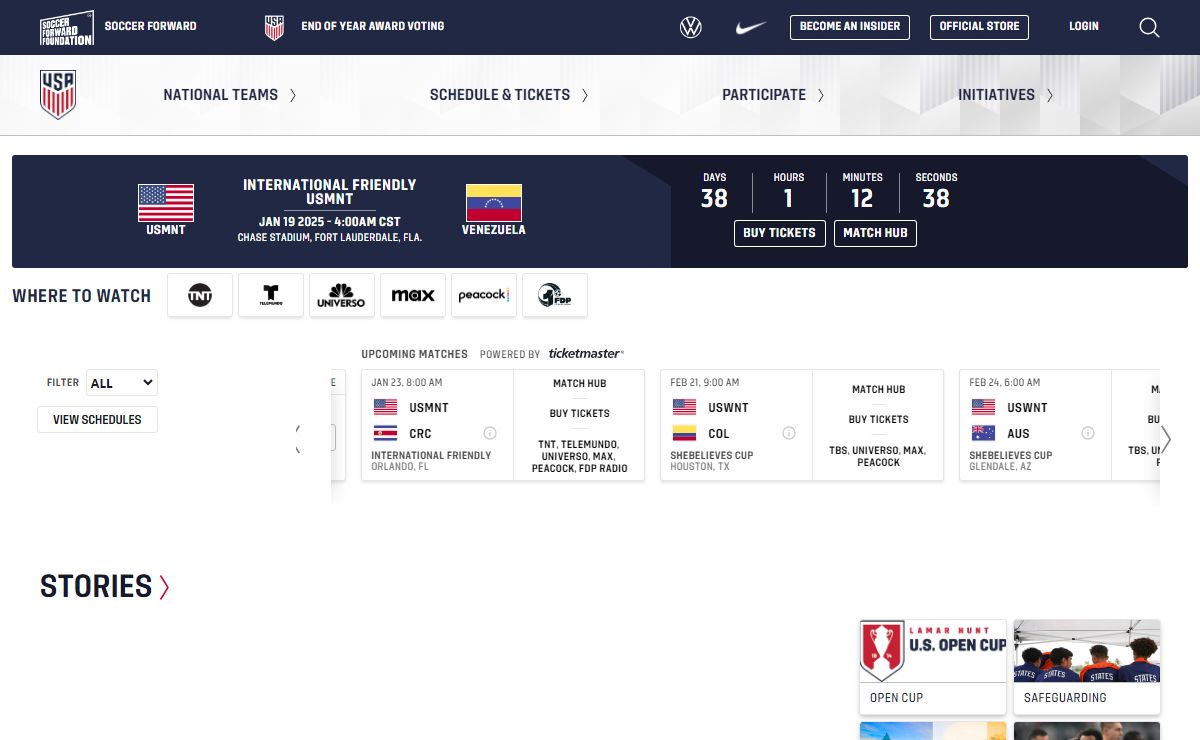Click the Feb 21, 9:00 AM date

coord(705,383)
